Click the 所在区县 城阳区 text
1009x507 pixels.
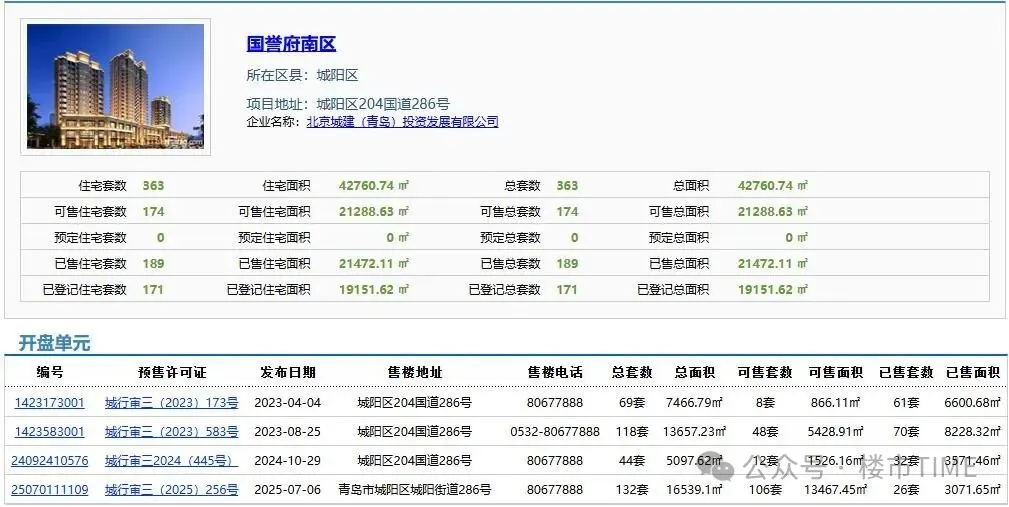(302, 75)
